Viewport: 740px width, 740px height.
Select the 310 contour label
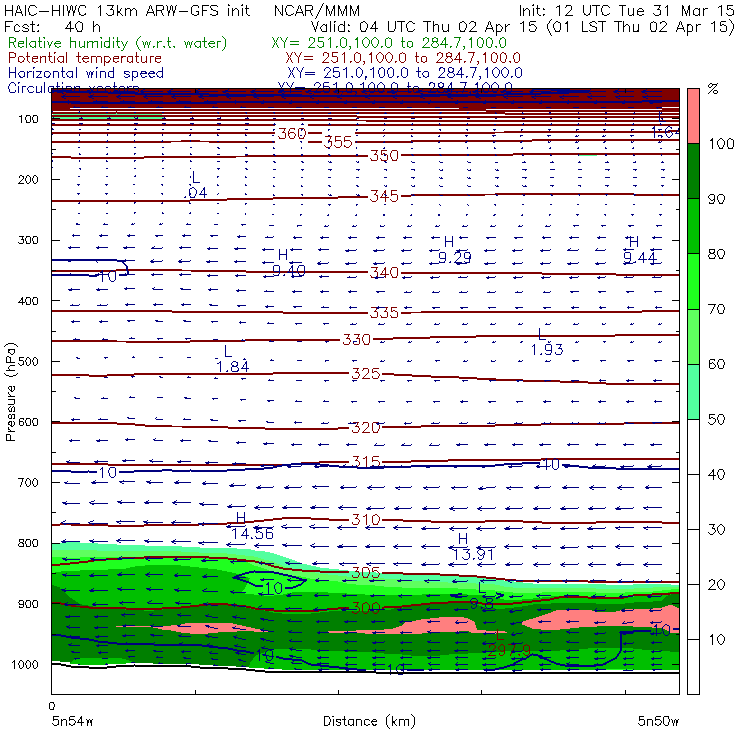click(x=366, y=520)
